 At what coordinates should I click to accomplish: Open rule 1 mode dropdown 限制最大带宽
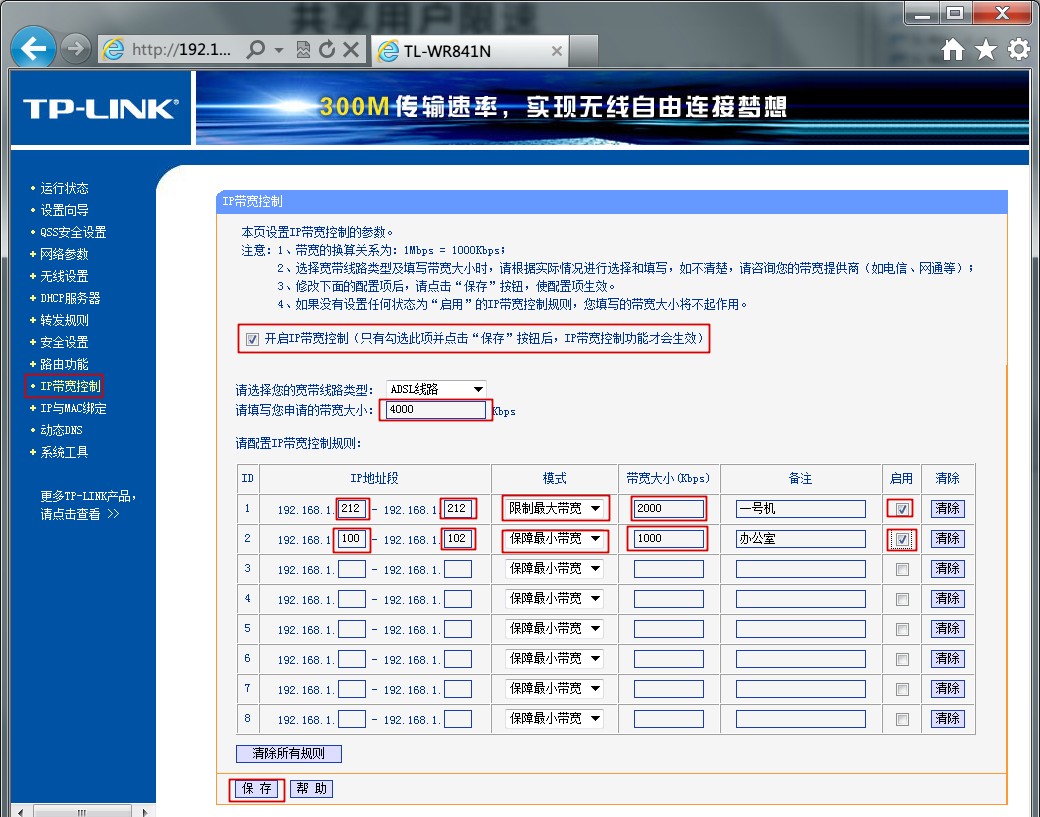[x=554, y=509]
